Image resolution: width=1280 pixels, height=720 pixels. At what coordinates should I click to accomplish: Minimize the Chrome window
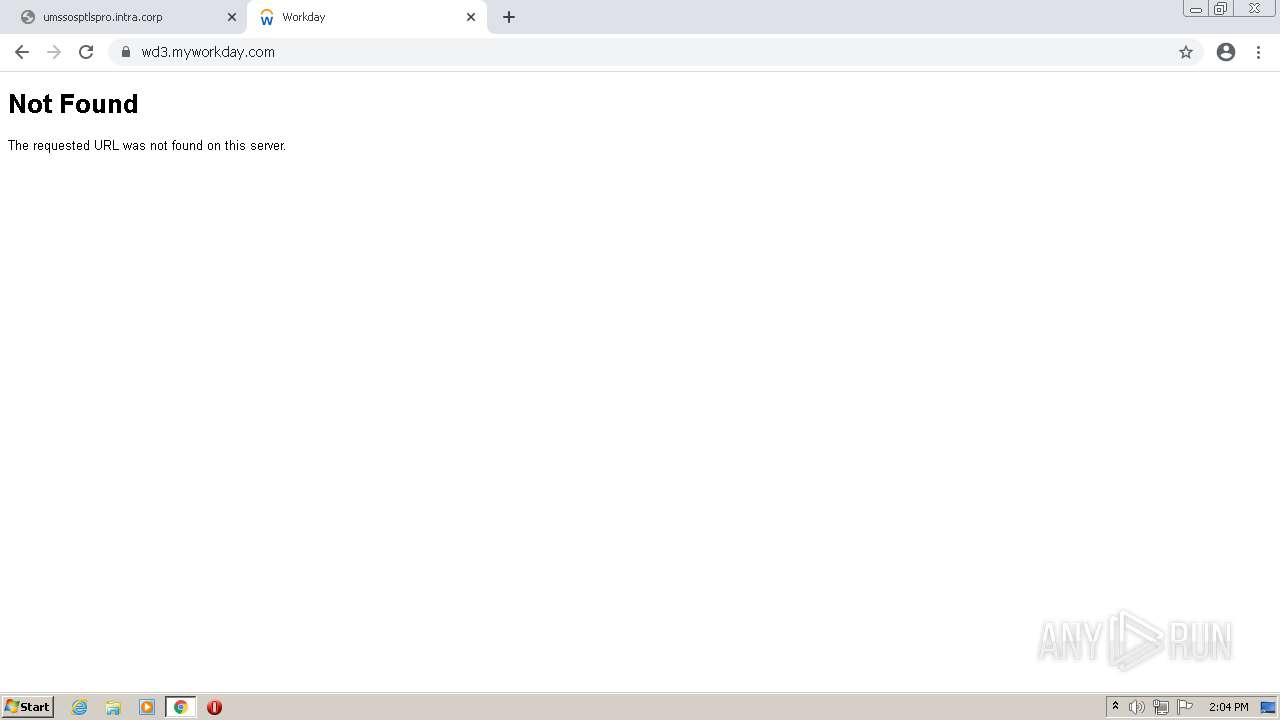(x=1196, y=9)
